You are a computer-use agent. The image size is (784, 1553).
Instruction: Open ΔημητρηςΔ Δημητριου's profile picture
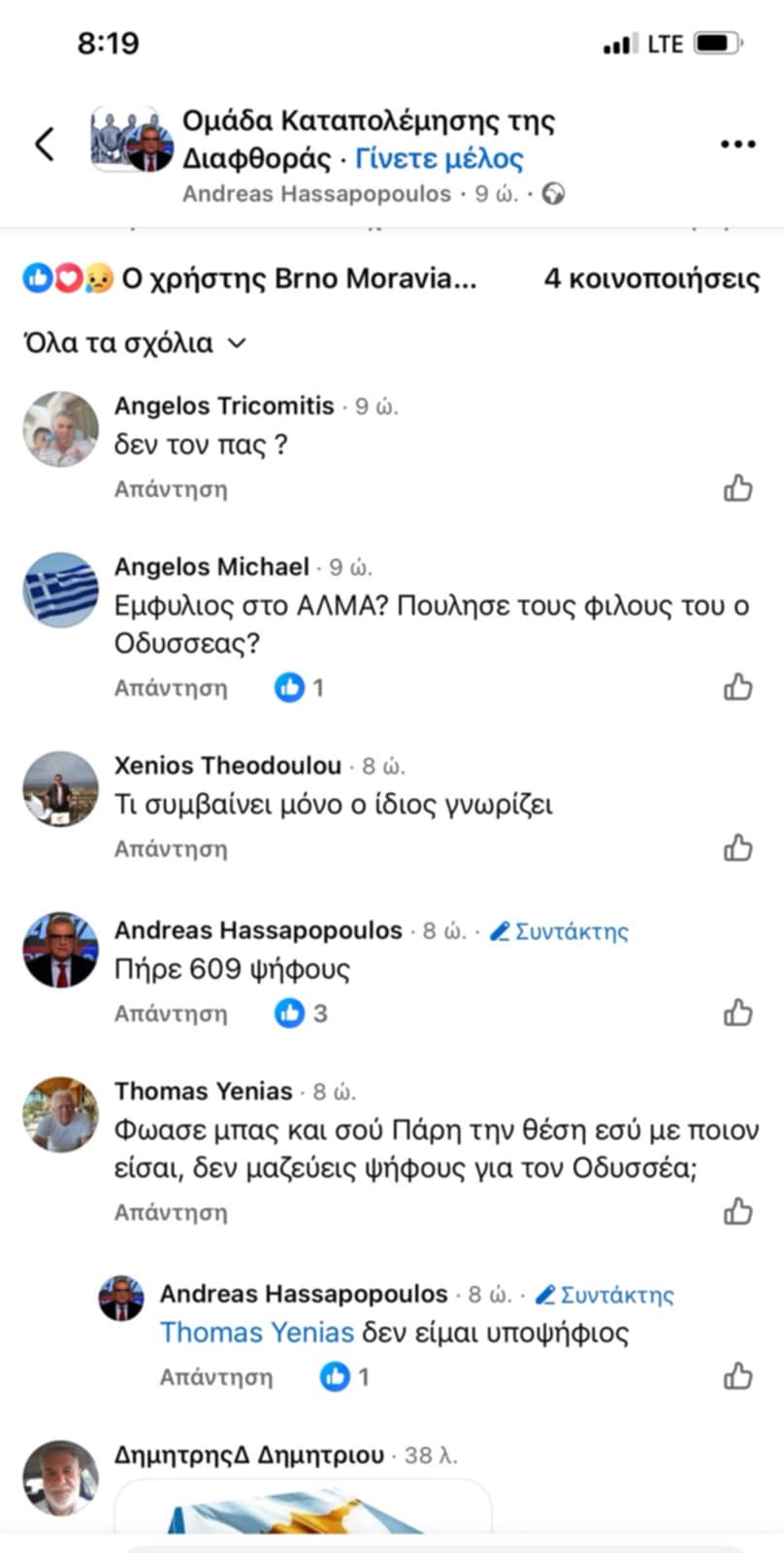(60, 1477)
